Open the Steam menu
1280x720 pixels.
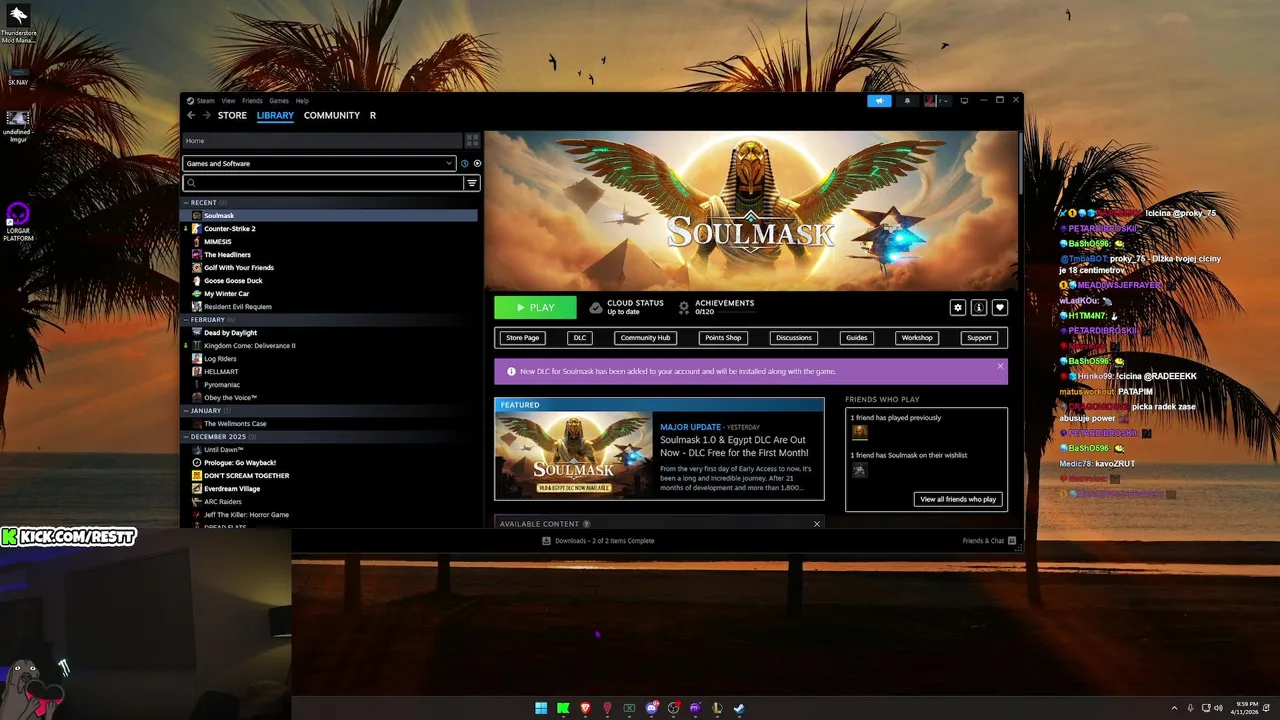coord(205,101)
